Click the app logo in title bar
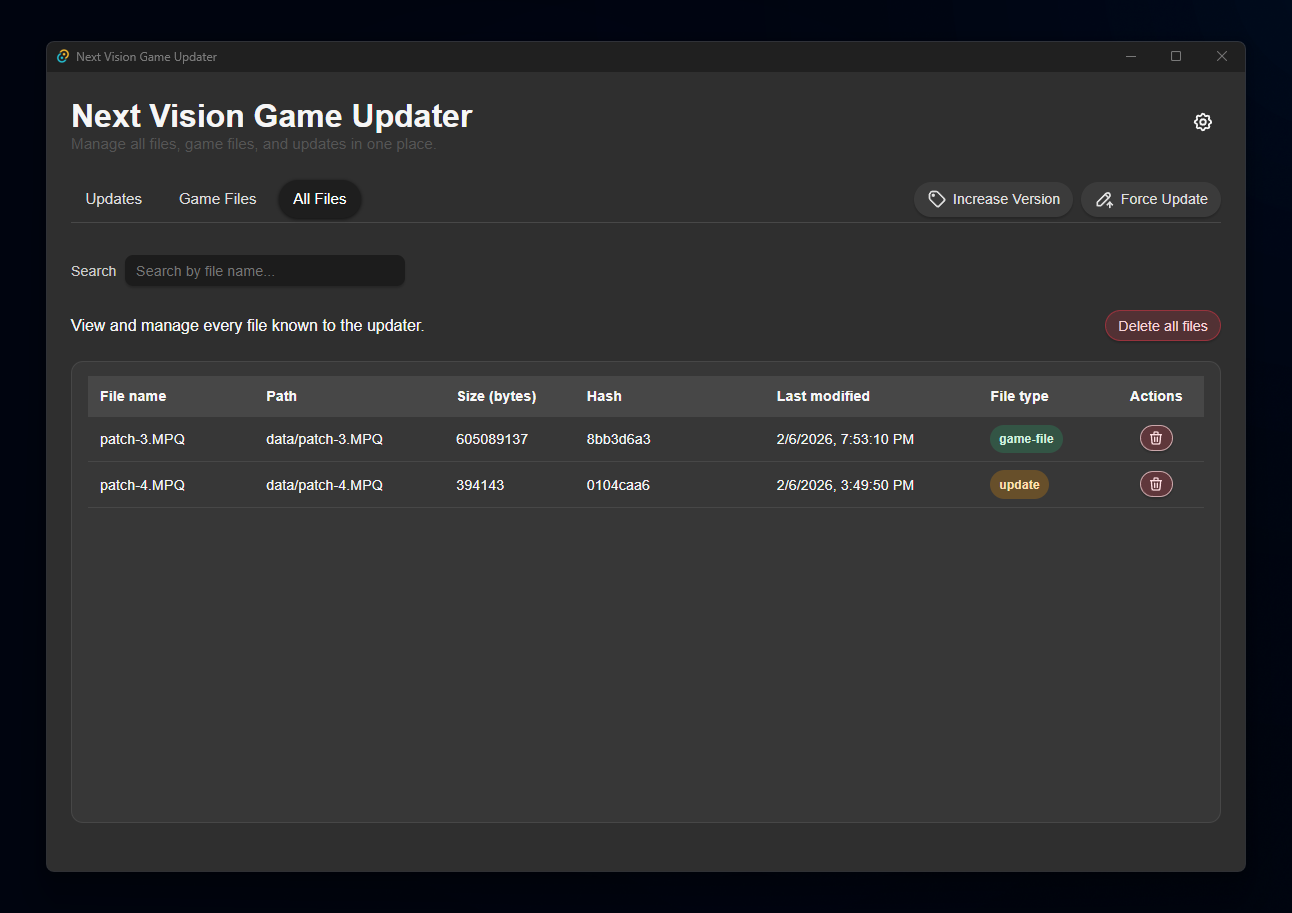 (63, 57)
